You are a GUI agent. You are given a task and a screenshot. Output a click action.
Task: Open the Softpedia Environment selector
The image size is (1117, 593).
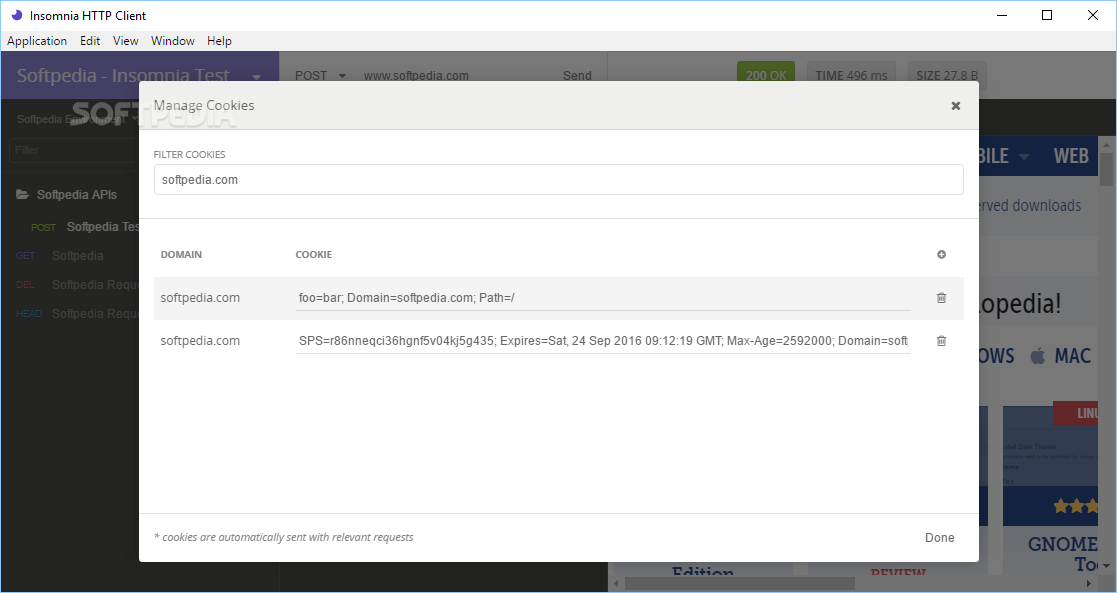point(77,119)
